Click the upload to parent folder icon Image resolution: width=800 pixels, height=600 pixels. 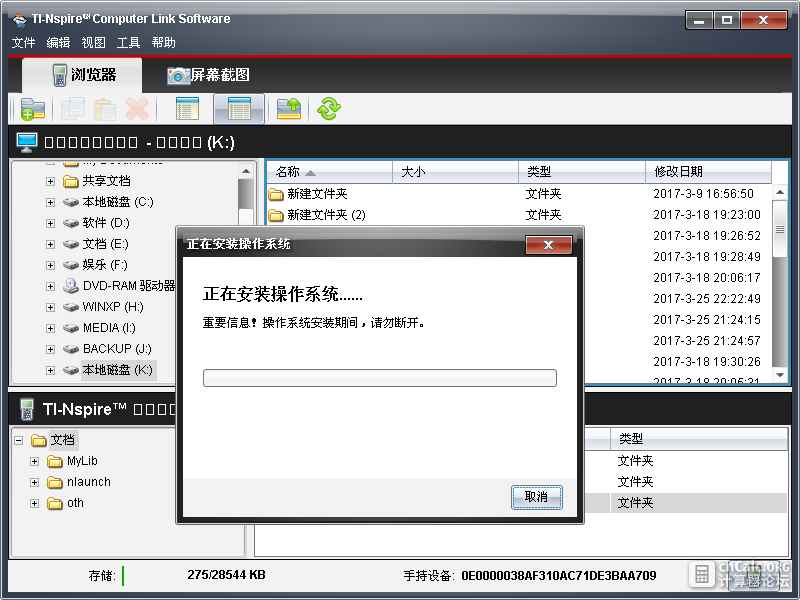tap(289, 109)
